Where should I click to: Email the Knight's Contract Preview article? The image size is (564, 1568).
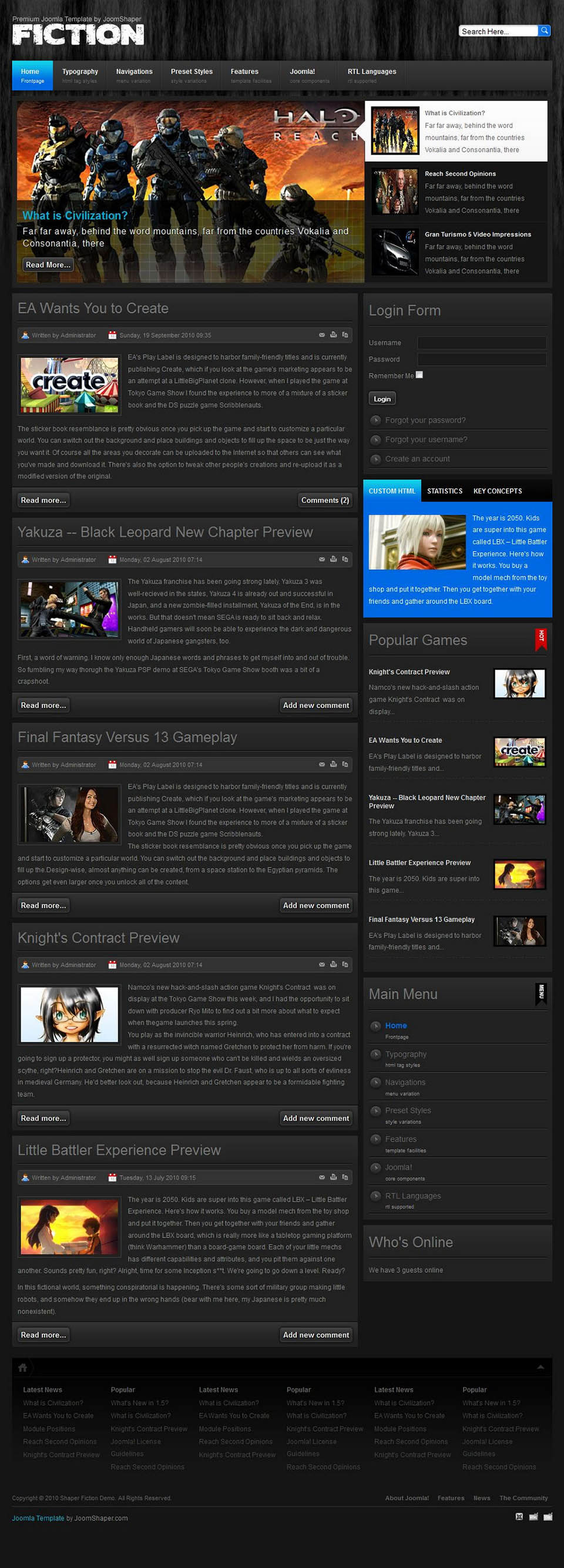[322, 965]
